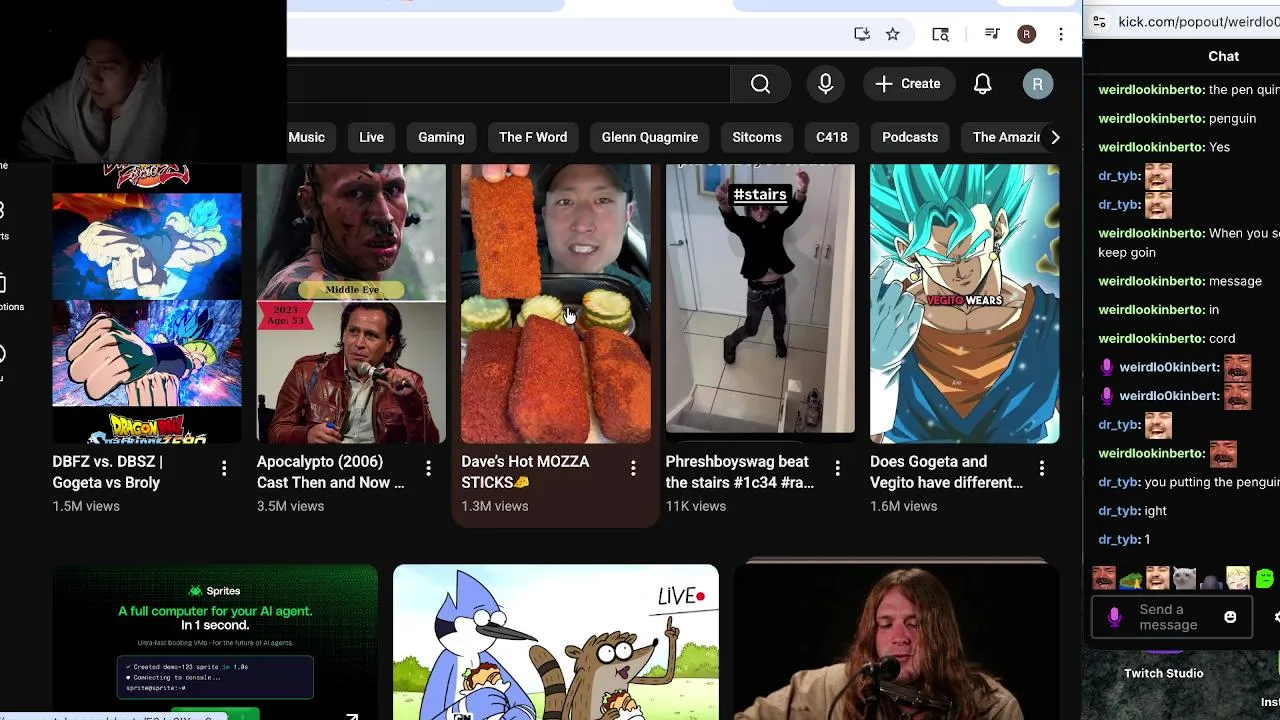The width and height of the screenshot is (1280, 720).
Task: Open the emoji picker in Kick chat
Action: pos(1230,617)
